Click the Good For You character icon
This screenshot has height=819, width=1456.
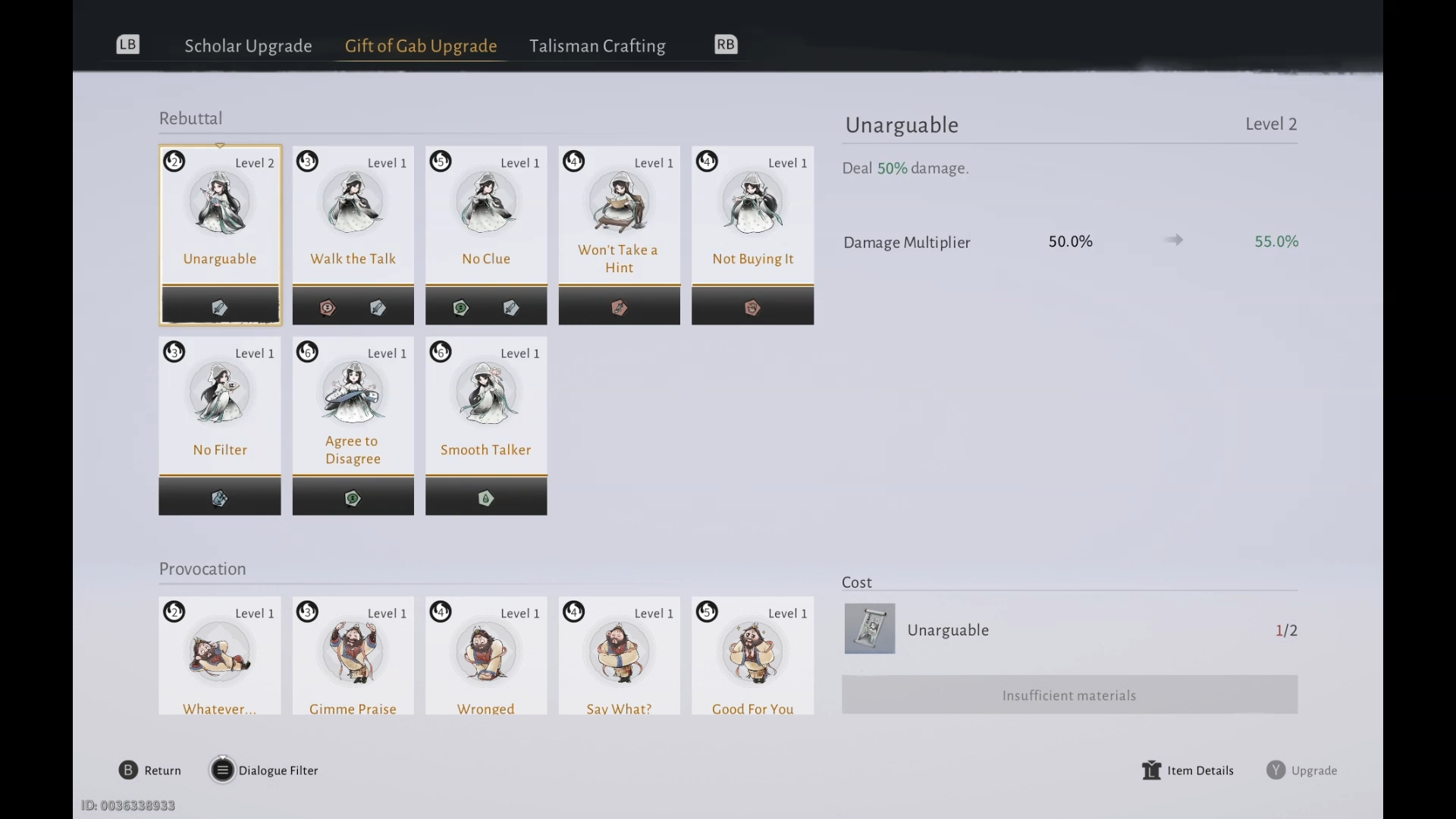click(753, 653)
